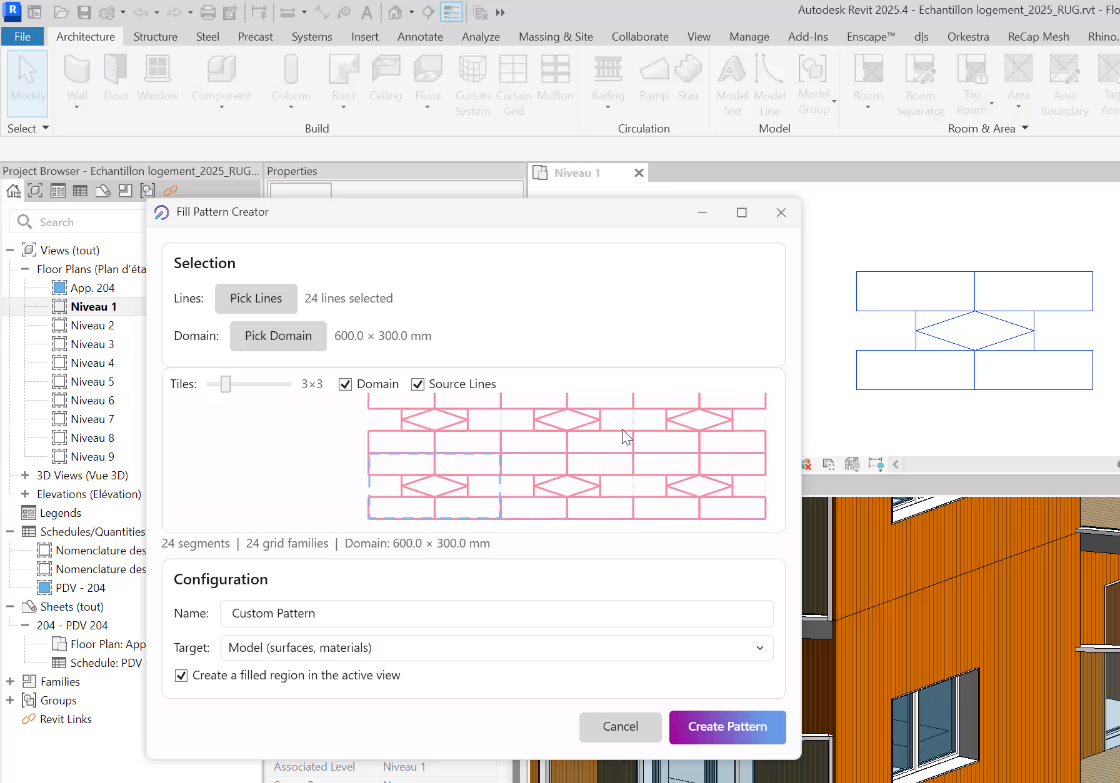The width and height of the screenshot is (1120, 783).
Task: Select the Door tool in ribbon
Action: (x=116, y=79)
